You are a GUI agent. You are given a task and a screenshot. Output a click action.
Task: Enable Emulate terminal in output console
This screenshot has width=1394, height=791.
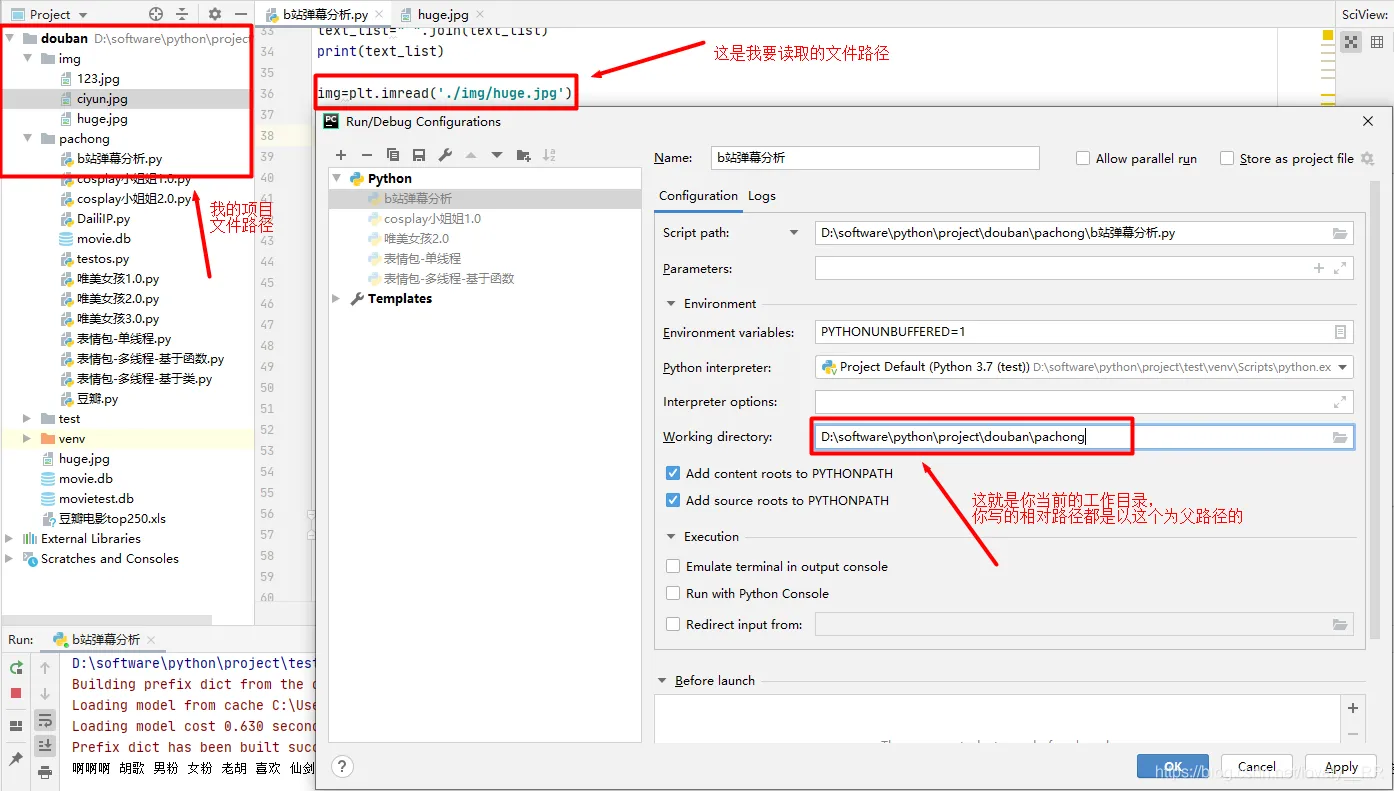click(673, 566)
